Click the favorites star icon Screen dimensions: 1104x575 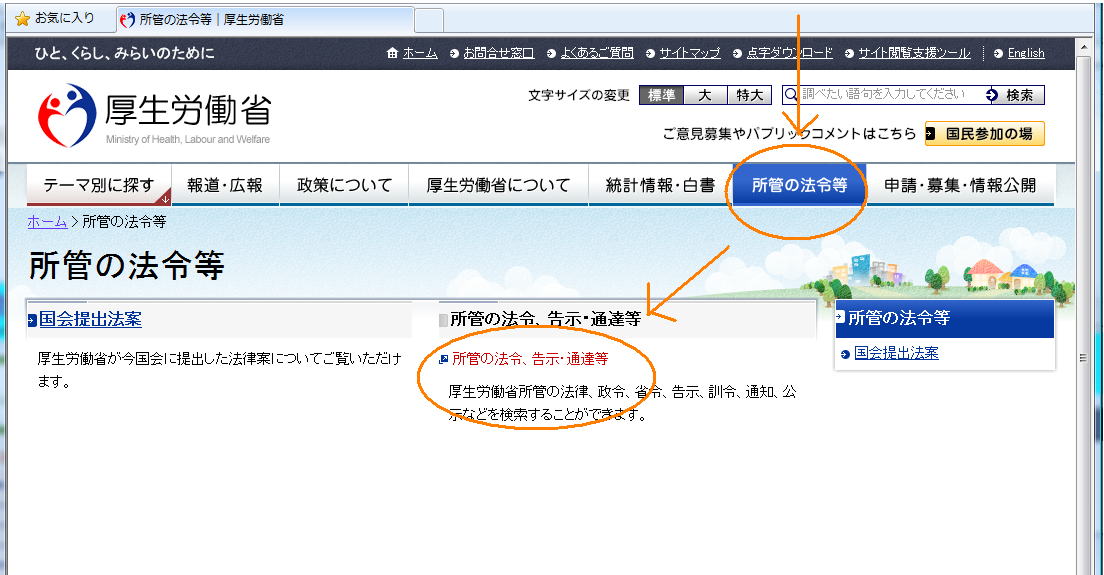tap(22, 19)
